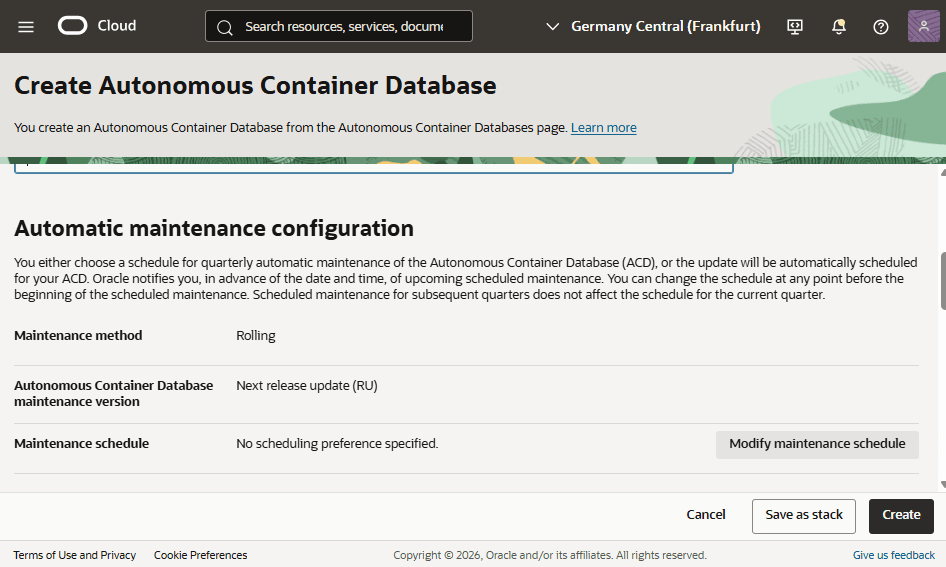Screen dimensions: 946x567
Task: Click Give us feedback link
Action: 894,555
